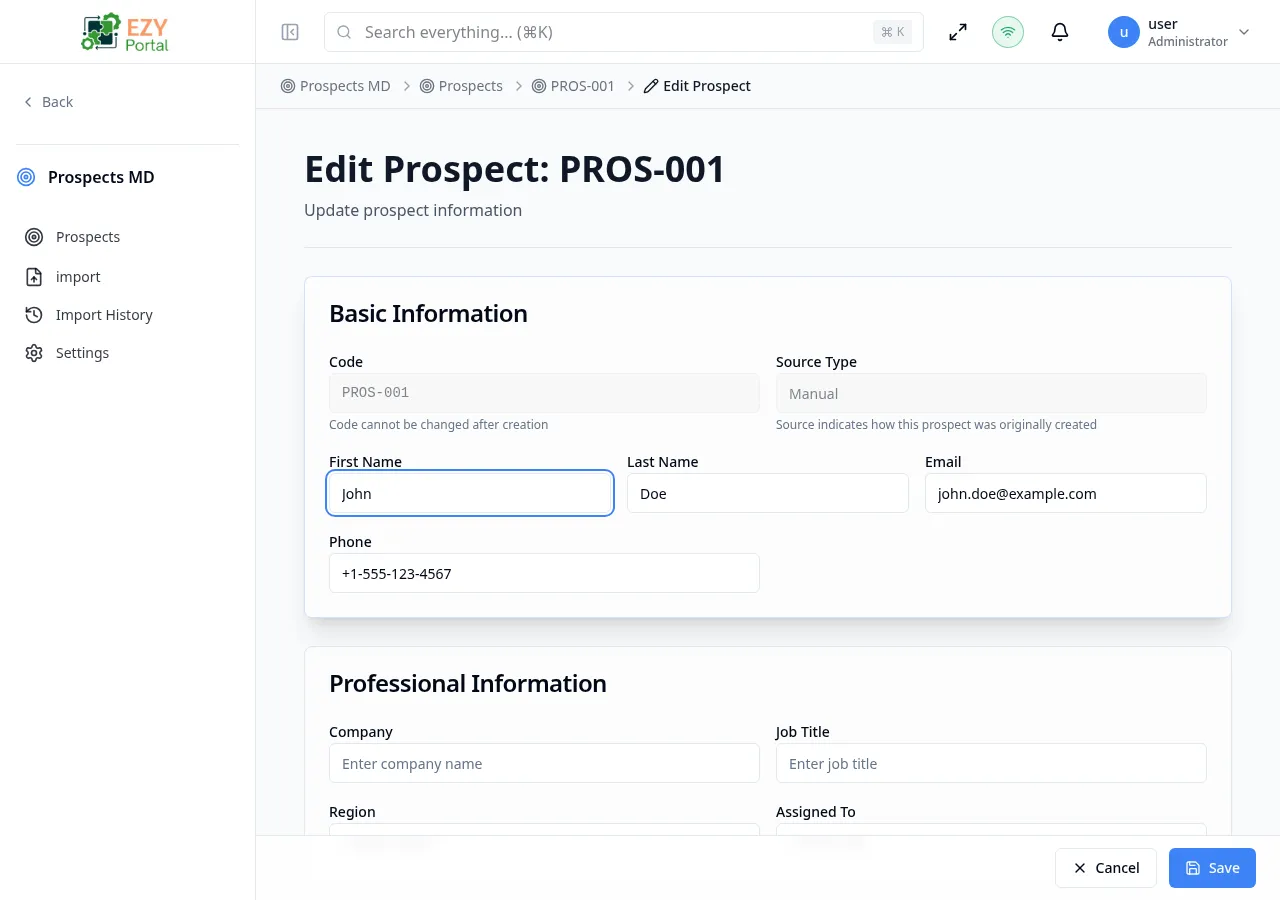This screenshot has width=1280, height=900.
Task: Select the Email address field
Action: click(x=1065, y=493)
